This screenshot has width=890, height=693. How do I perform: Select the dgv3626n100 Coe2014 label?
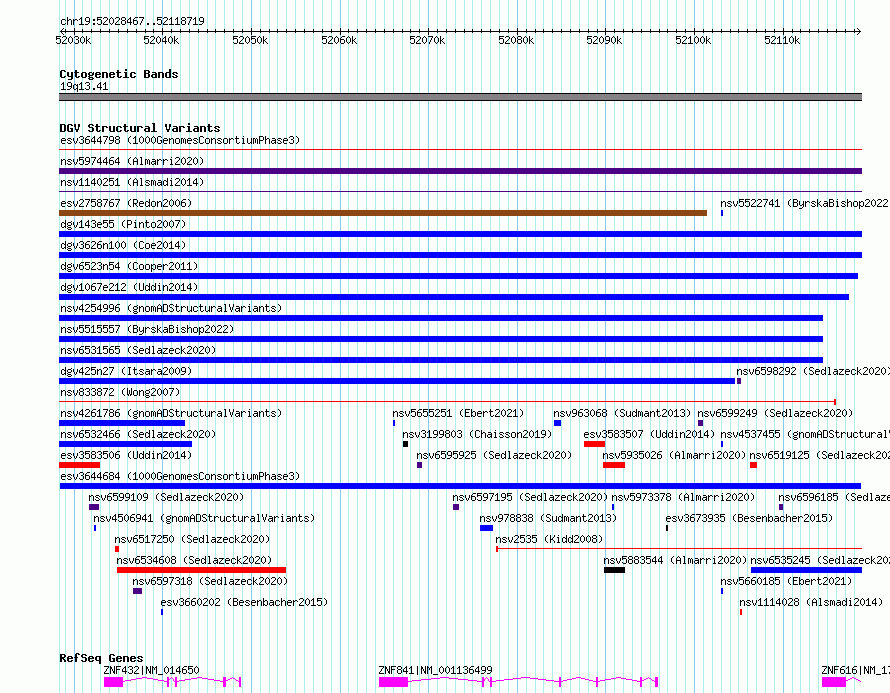pyautogui.click(x=123, y=245)
